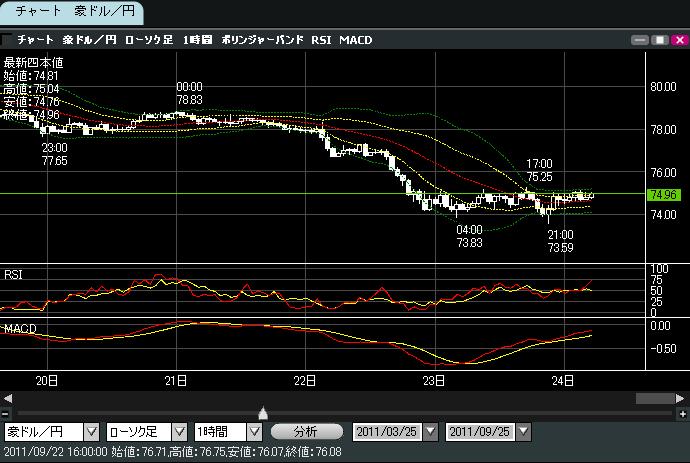Screen dimensions: 690x463
Task: Click the 分析 (Analyze) button
Action: (x=305, y=431)
